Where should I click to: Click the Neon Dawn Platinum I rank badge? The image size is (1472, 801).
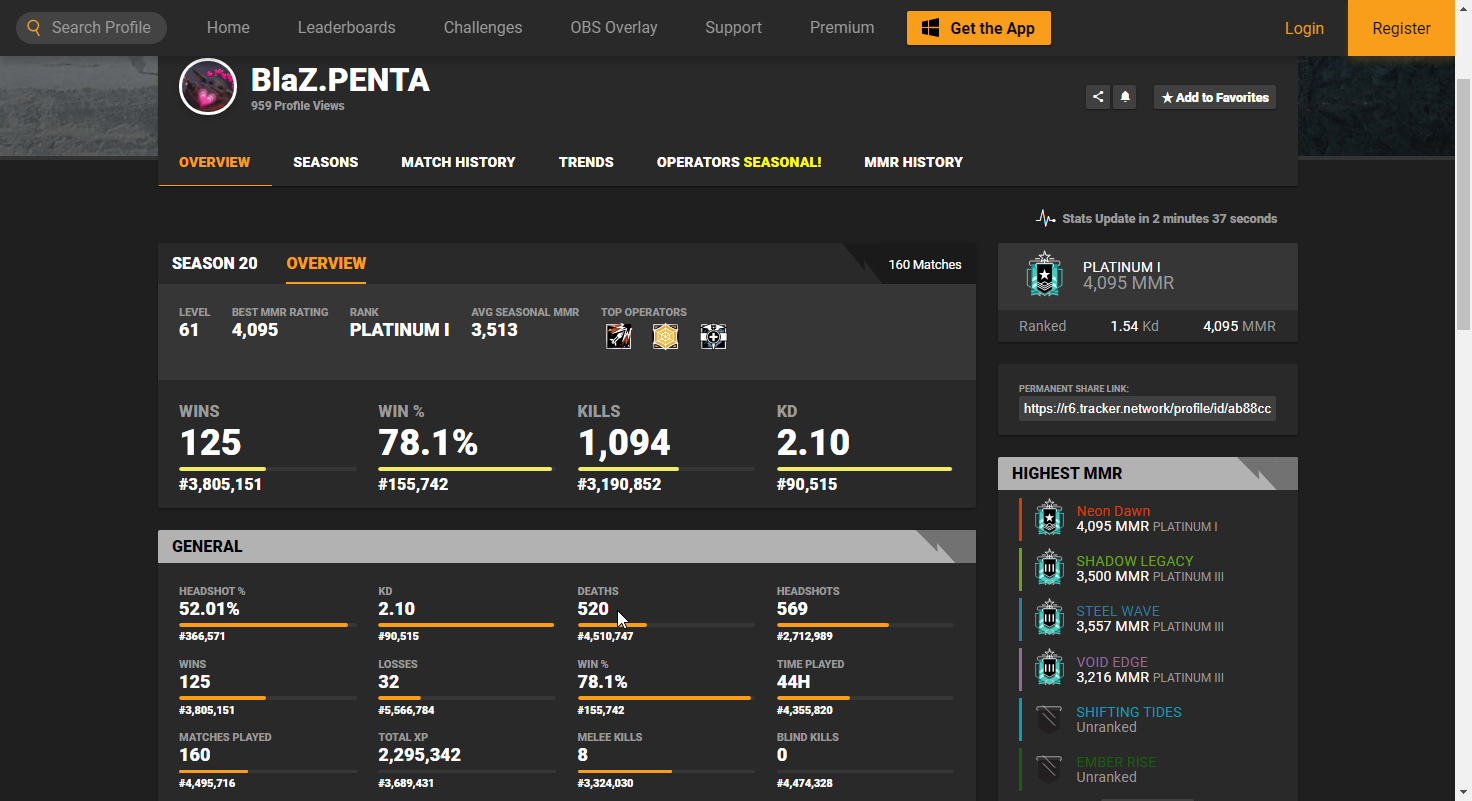[1048, 518]
